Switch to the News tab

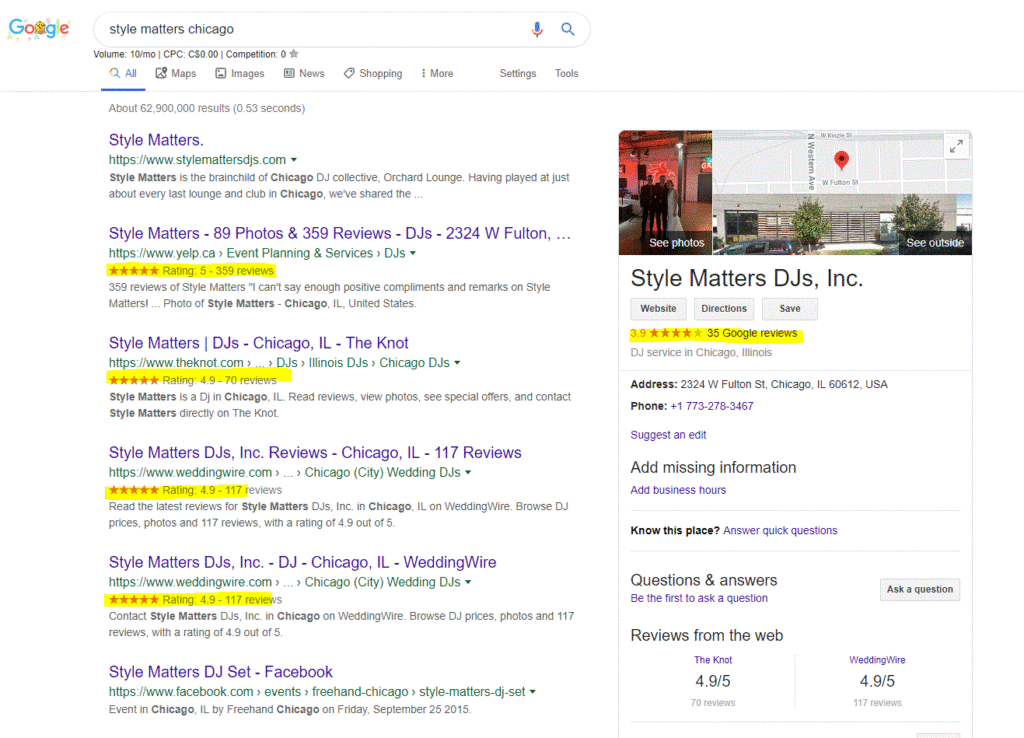pos(304,74)
